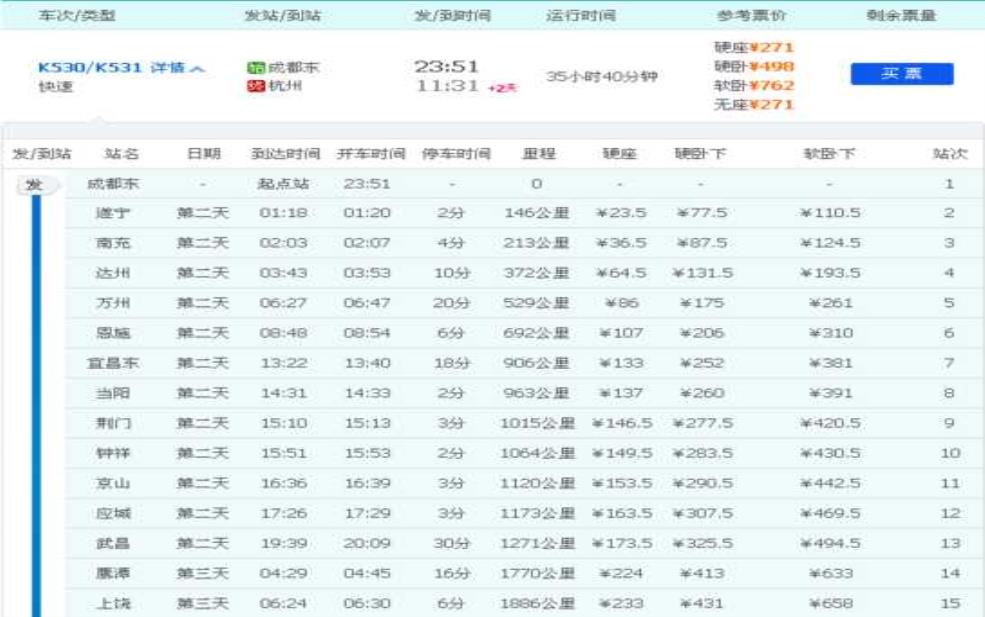Click the green 始 icon beside 成都东
985x617 pixels.
[x=255, y=68]
